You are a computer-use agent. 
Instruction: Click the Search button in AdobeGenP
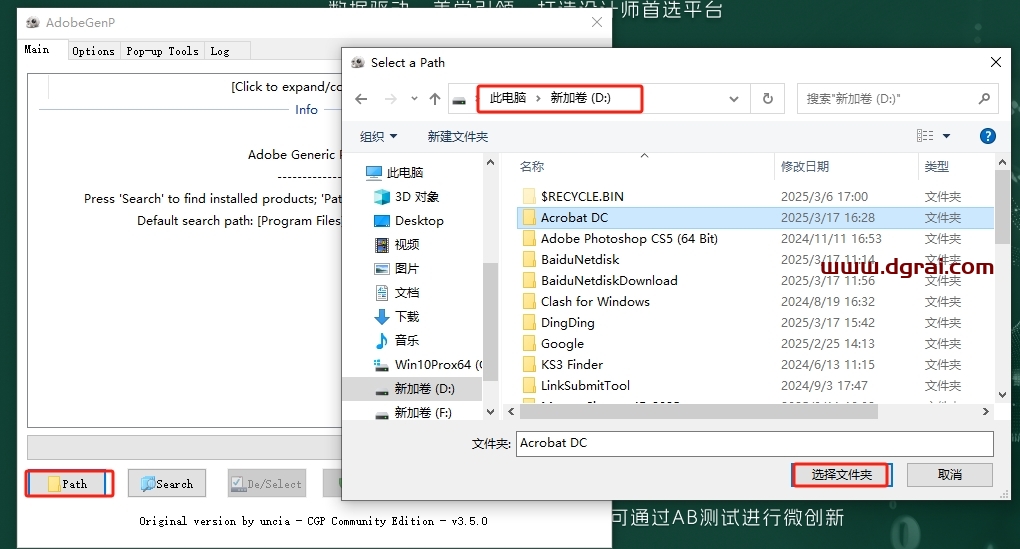[x=167, y=483]
